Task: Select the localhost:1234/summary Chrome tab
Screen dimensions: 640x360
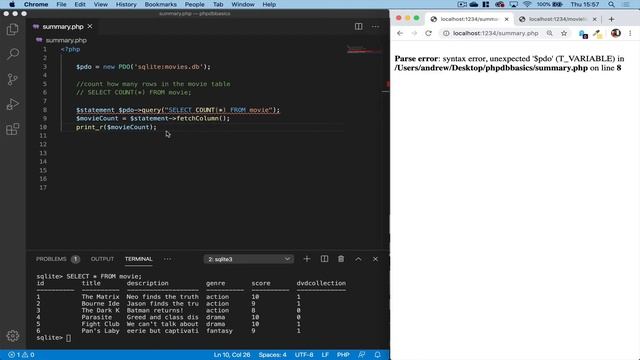Action: pyautogui.click(x=469, y=19)
